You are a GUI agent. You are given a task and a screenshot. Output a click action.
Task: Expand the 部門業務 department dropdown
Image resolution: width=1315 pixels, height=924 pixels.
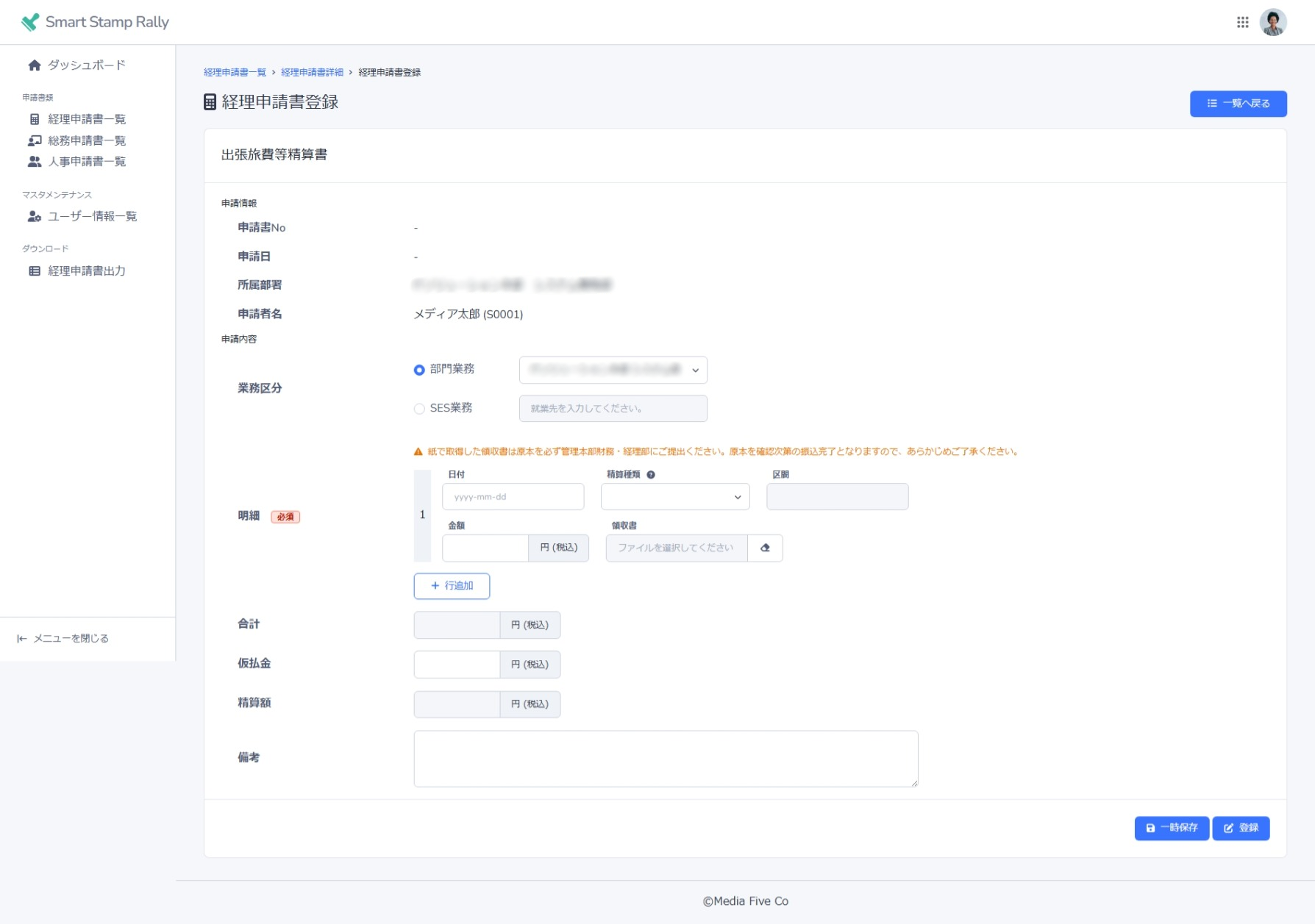coord(613,370)
